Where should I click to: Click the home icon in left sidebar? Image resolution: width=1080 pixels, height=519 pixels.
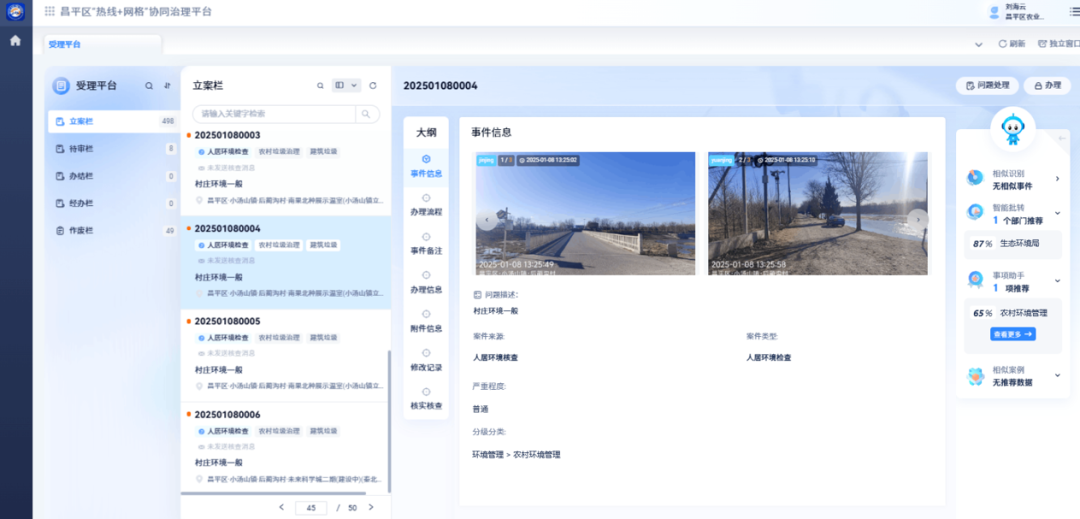[x=15, y=41]
